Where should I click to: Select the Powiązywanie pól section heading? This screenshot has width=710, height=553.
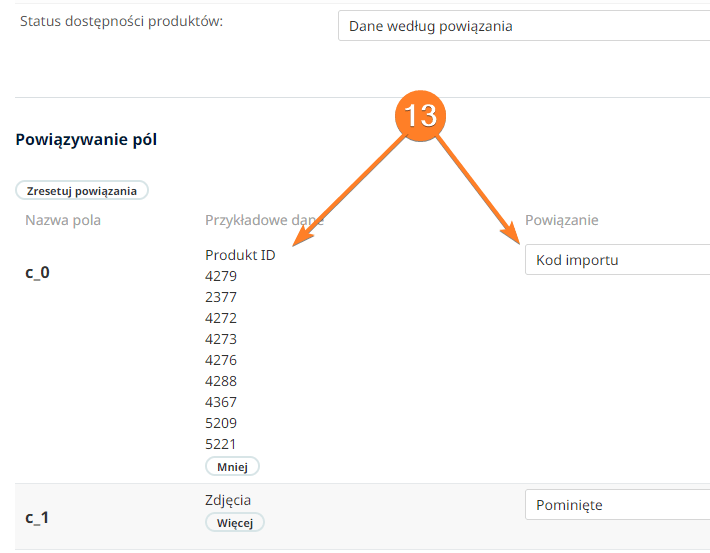pos(86,139)
